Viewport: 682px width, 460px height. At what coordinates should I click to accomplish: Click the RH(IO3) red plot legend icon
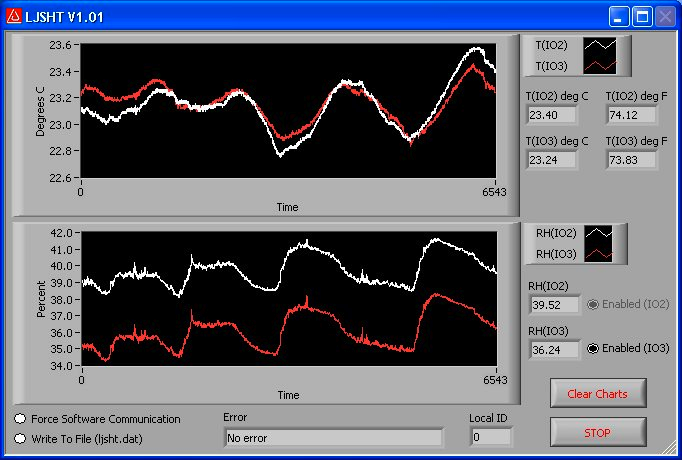[x=599, y=254]
